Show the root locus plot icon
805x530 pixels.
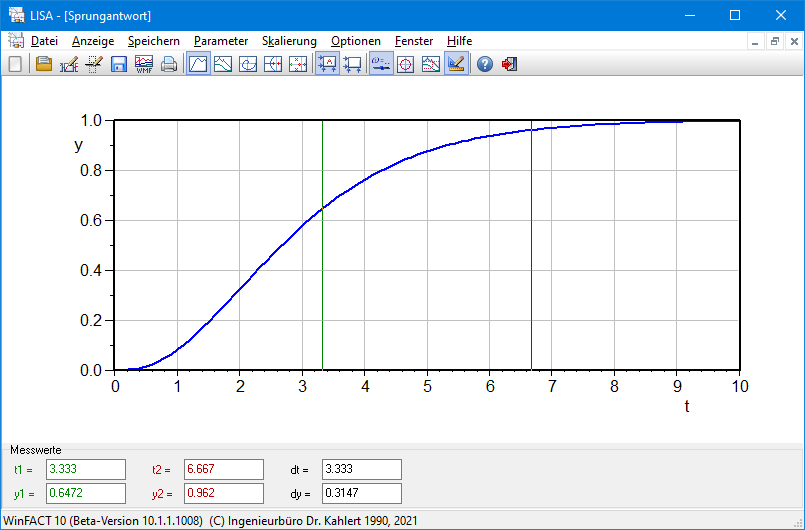[273, 64]
